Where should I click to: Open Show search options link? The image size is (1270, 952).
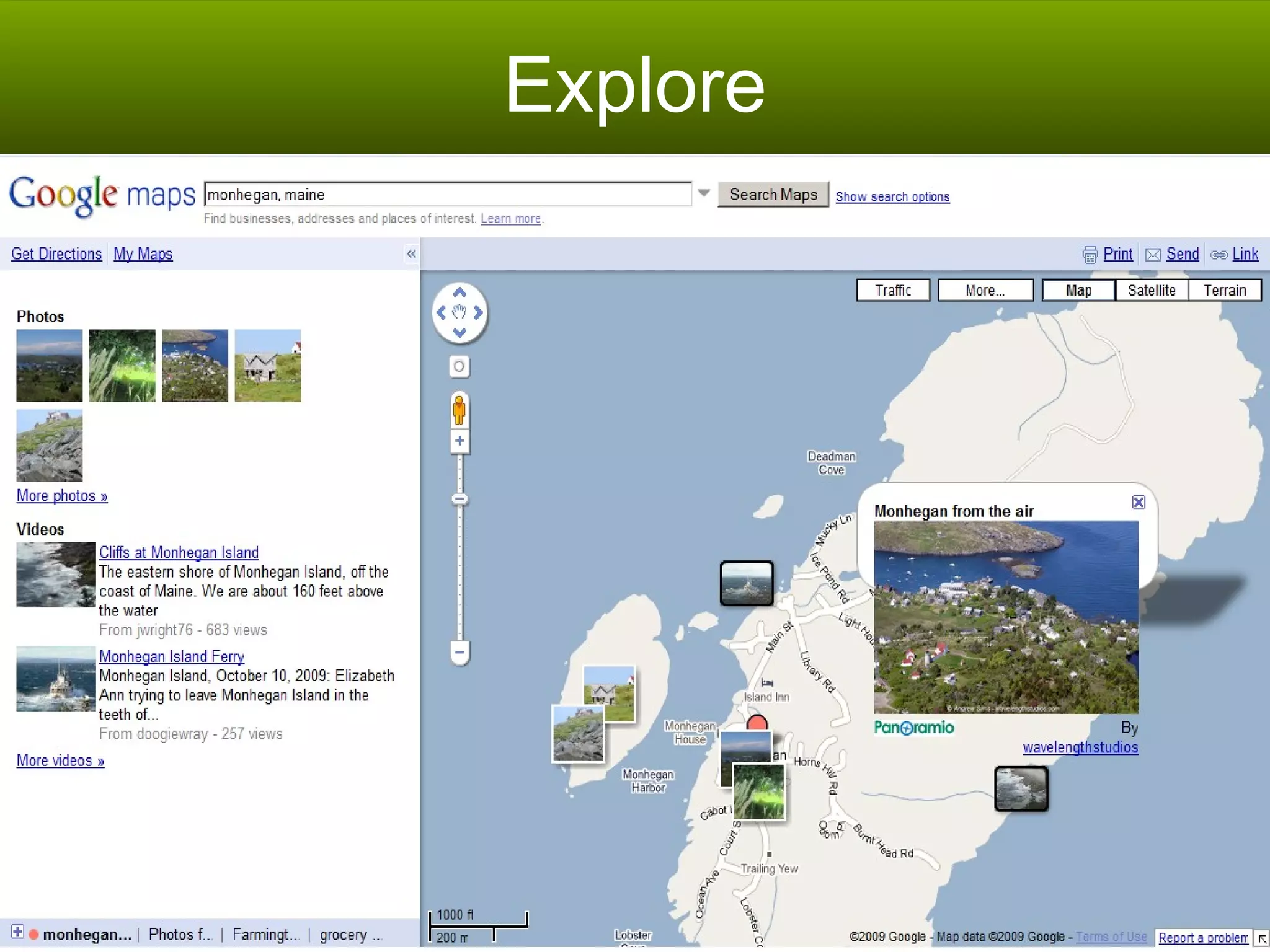pyautogui.click(x=892, y=196)
